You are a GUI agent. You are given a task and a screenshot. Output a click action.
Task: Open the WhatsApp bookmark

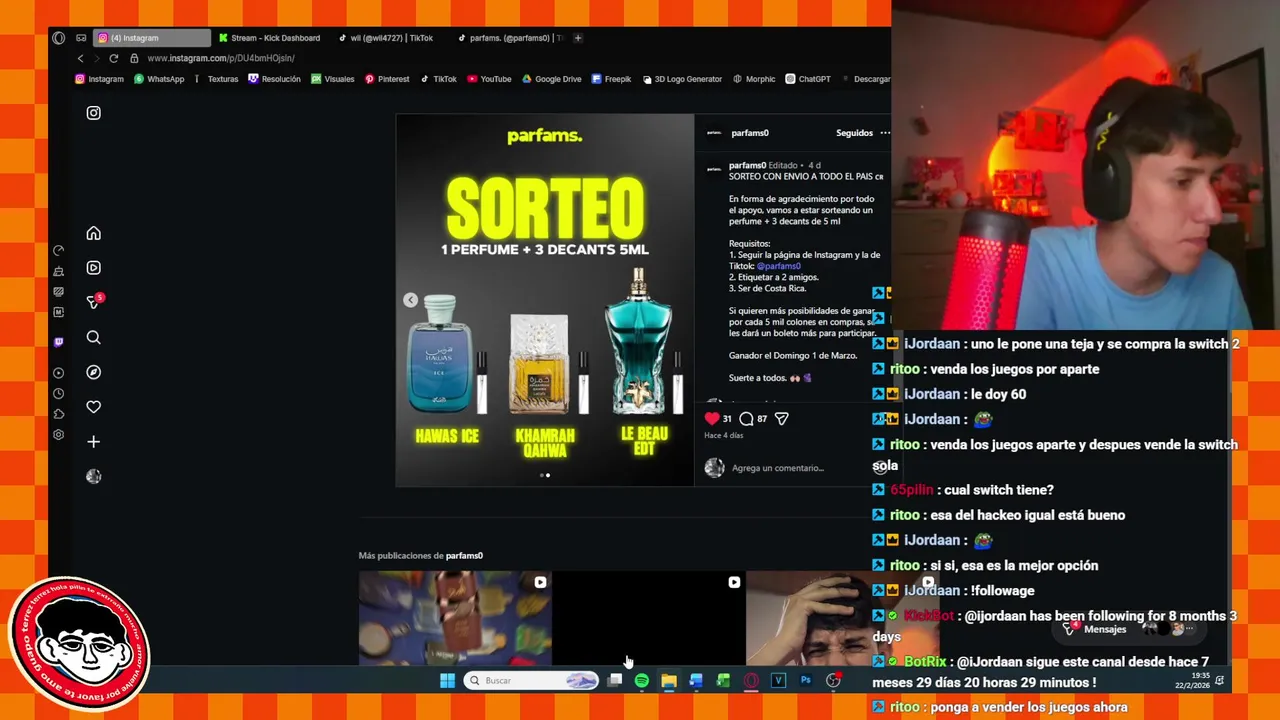pyautogui.click(x=159, y=79)
